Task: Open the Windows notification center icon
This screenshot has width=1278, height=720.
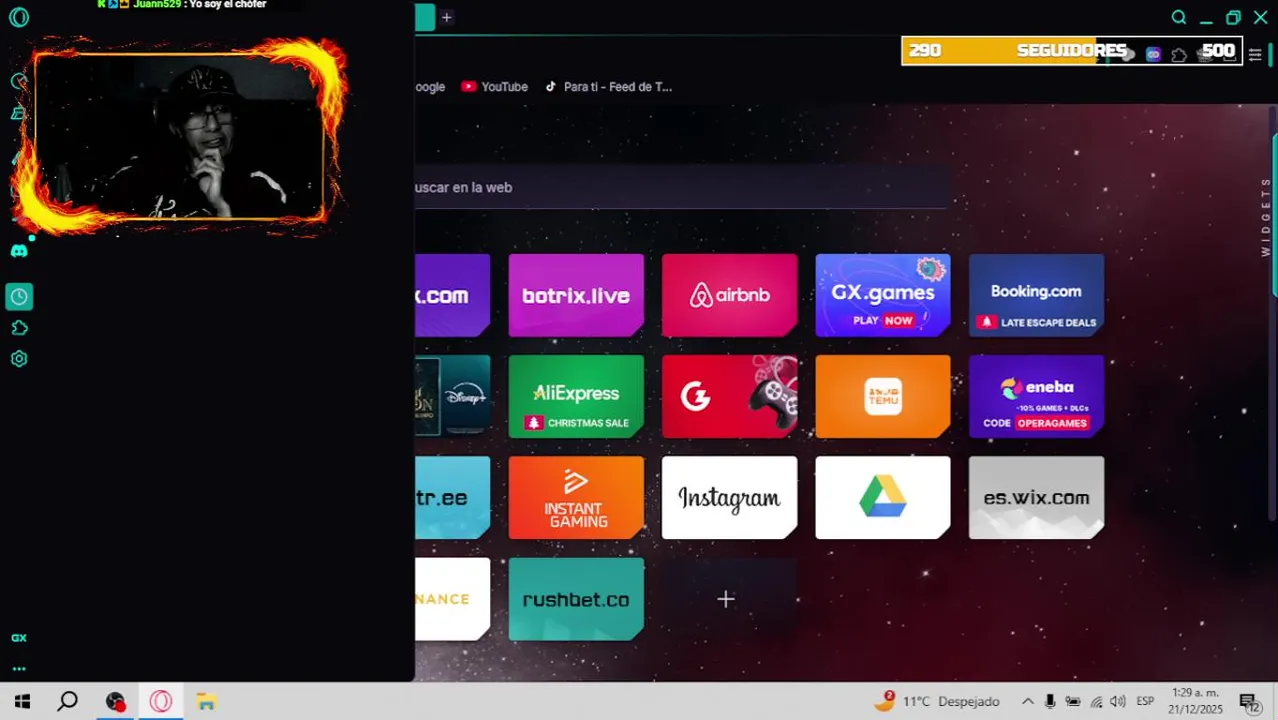Action: pos(1250,702)
